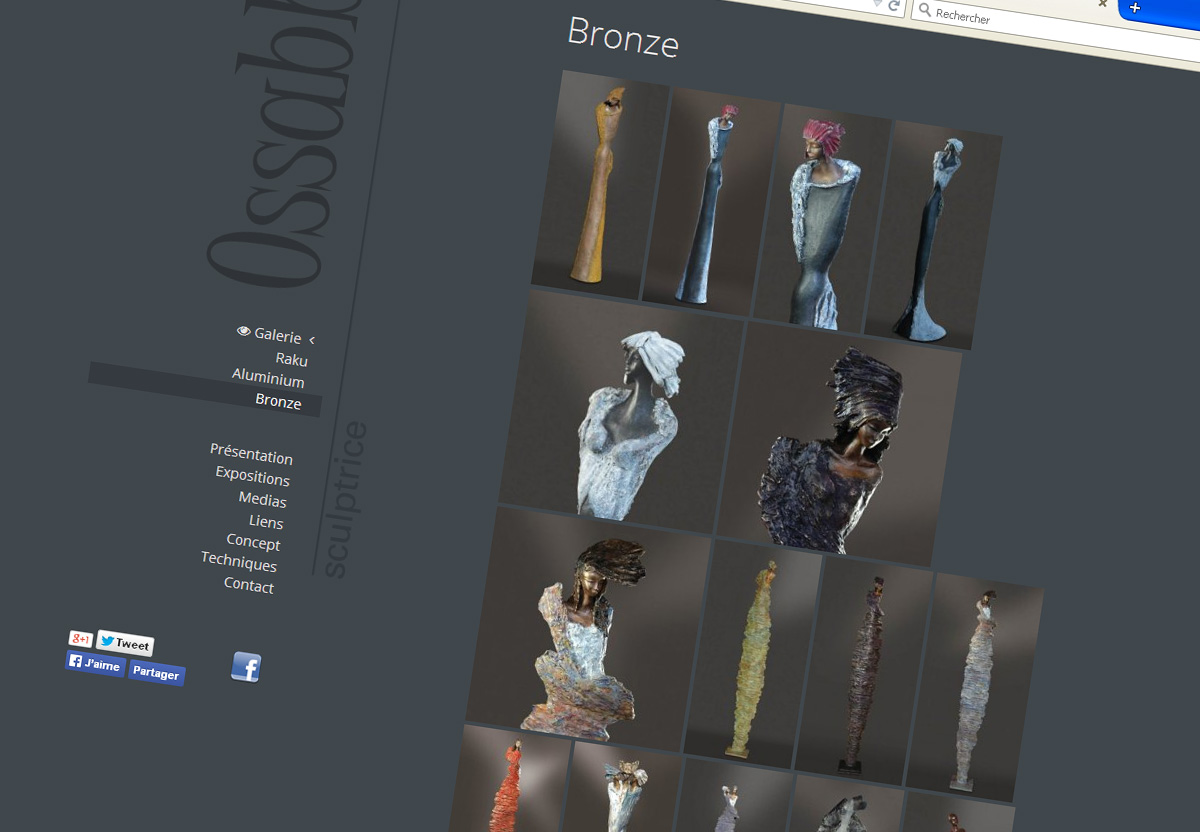Open the Techniques page

(238, 563)
